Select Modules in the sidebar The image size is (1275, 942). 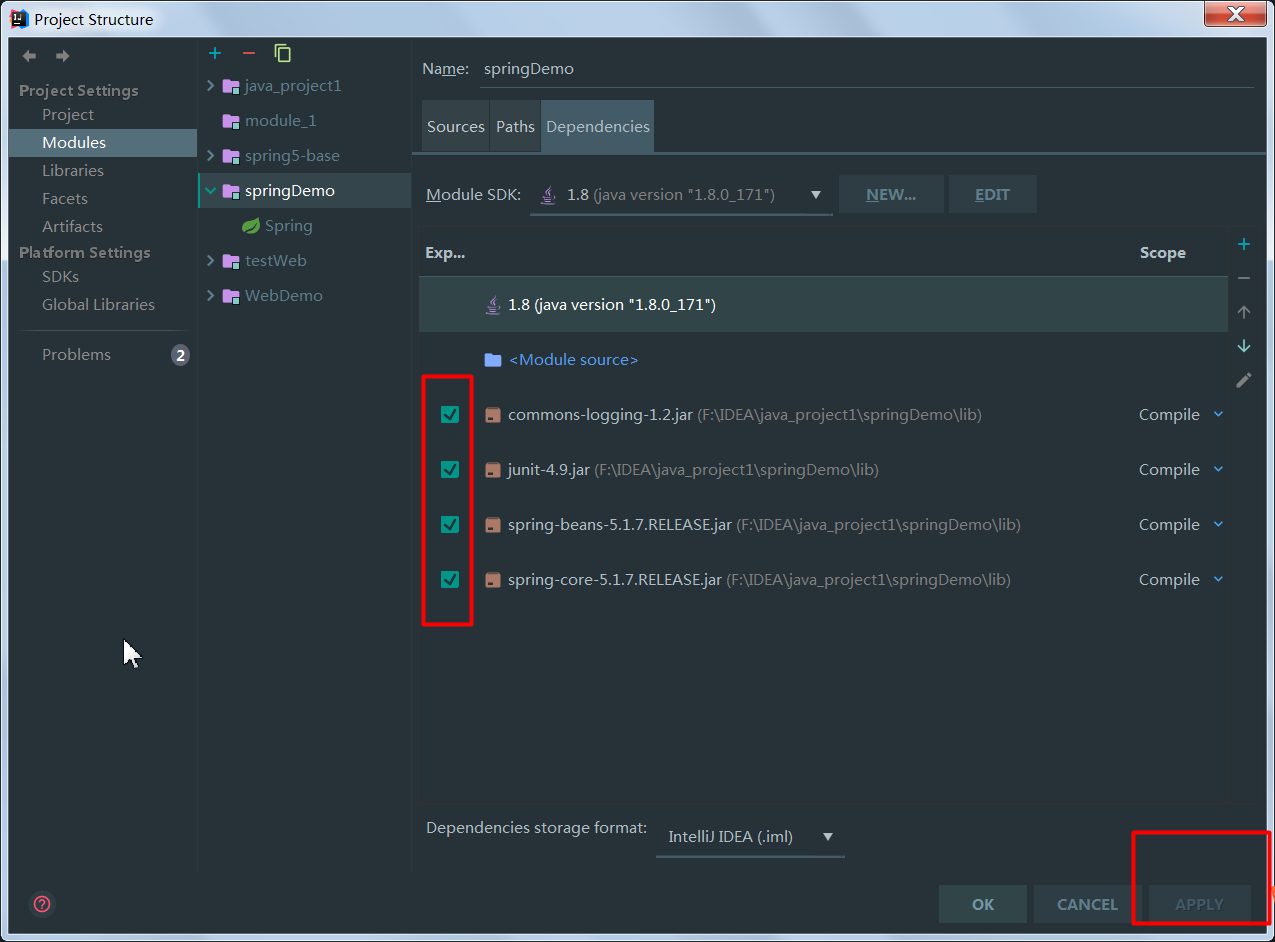(103, 143)
